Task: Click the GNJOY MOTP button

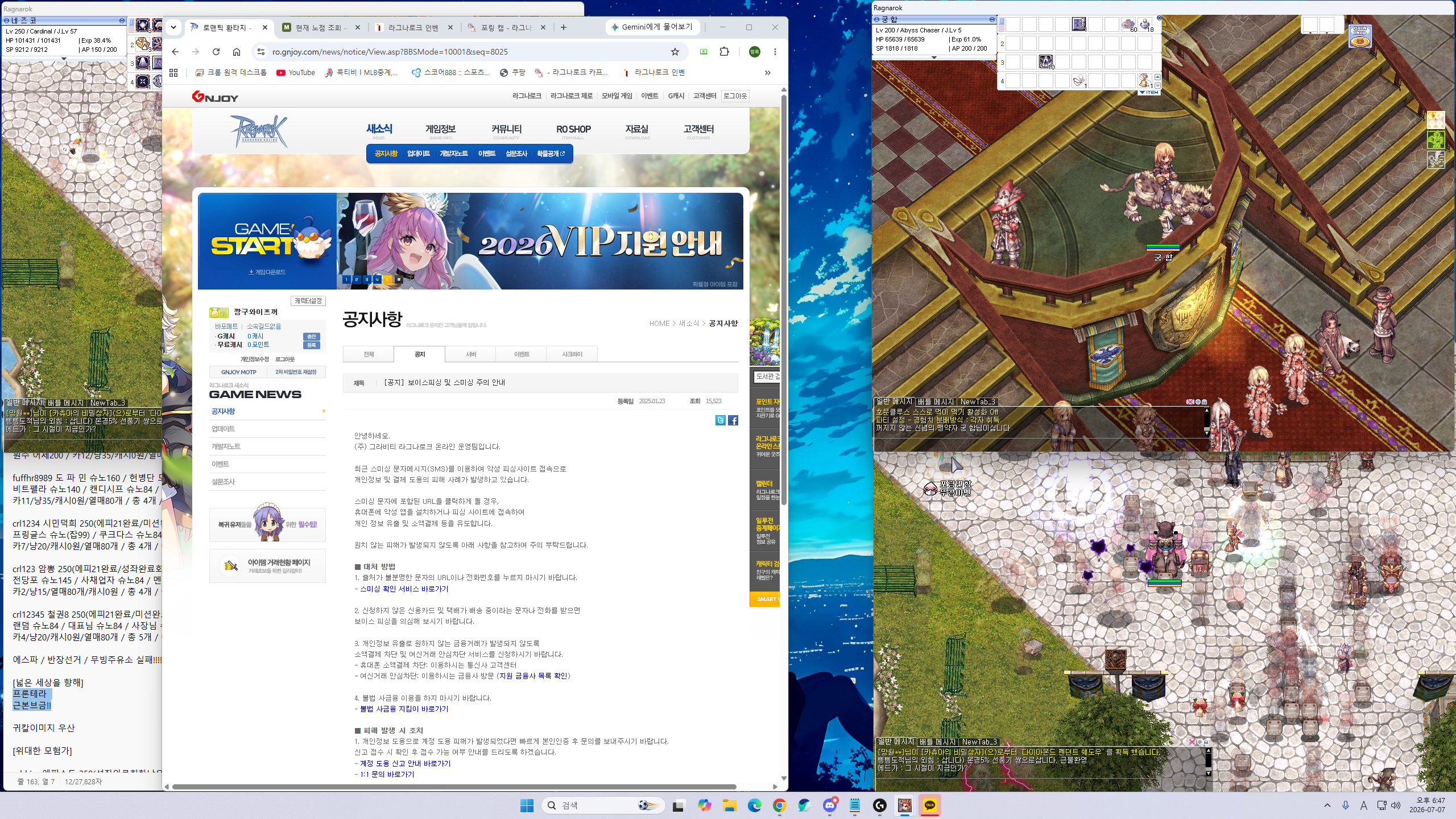Action: [x=238, y=372]
